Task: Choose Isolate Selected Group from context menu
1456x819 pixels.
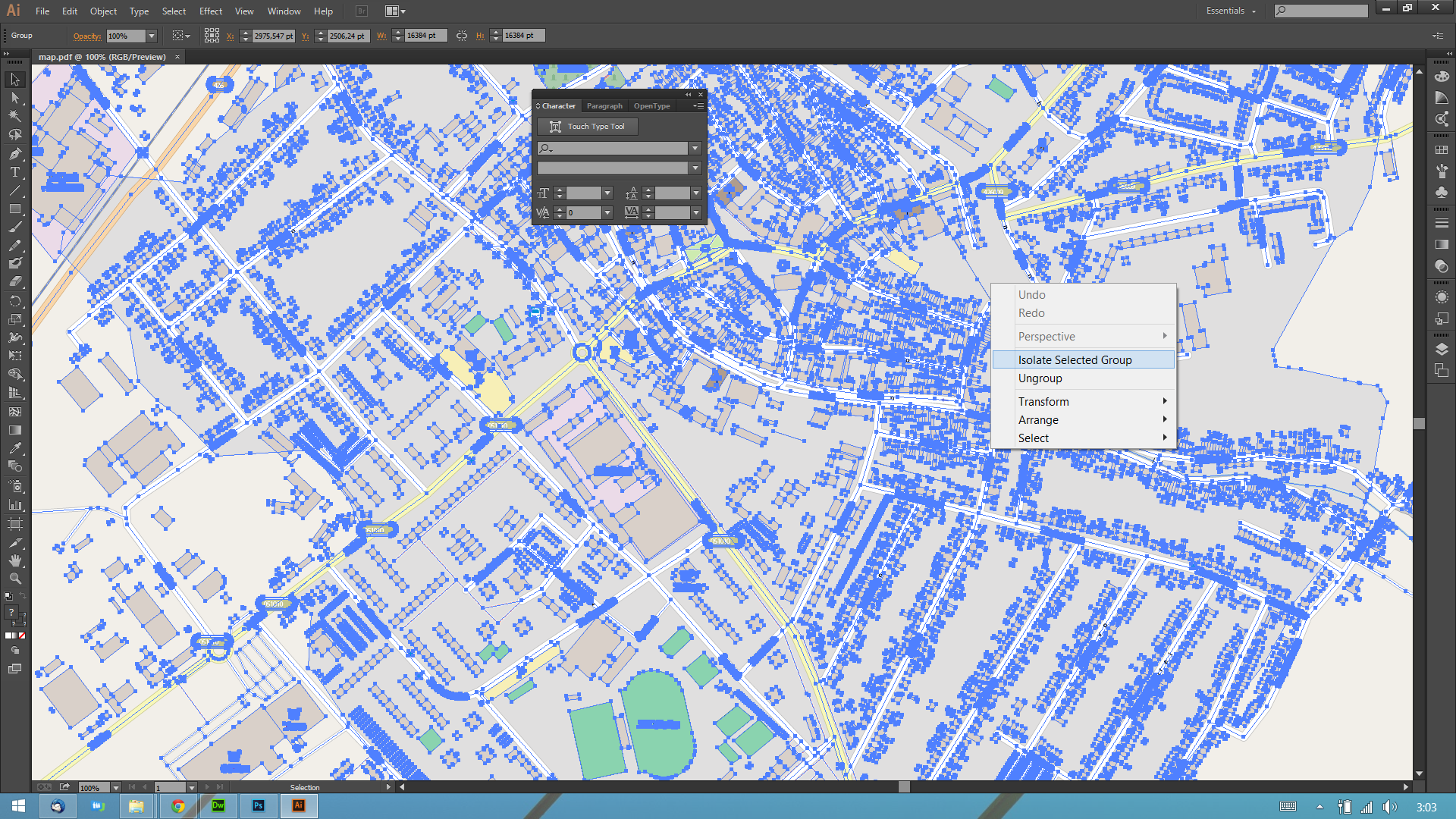Action: pyautogui.click(x=1084, y=360)
